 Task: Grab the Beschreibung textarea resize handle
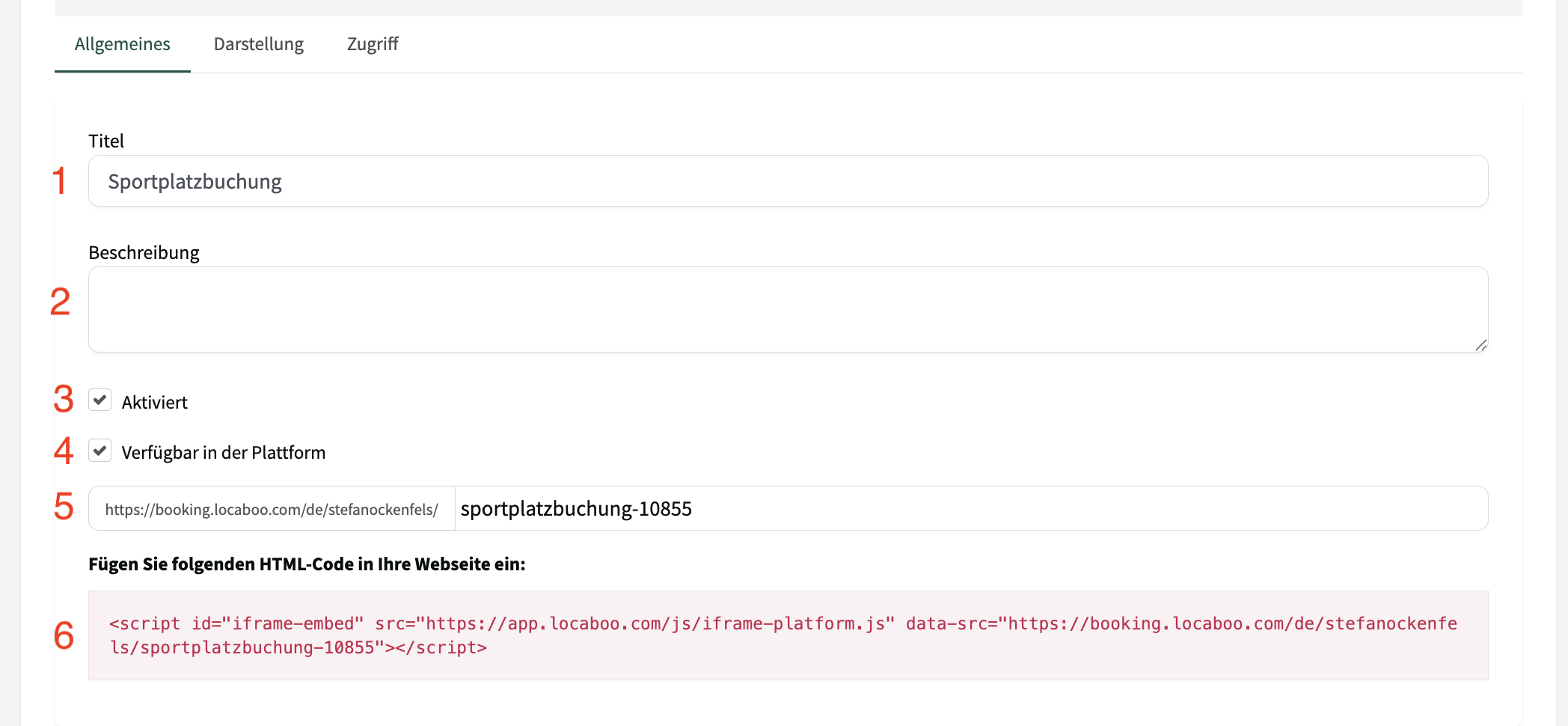click(x=1480, y=345)
